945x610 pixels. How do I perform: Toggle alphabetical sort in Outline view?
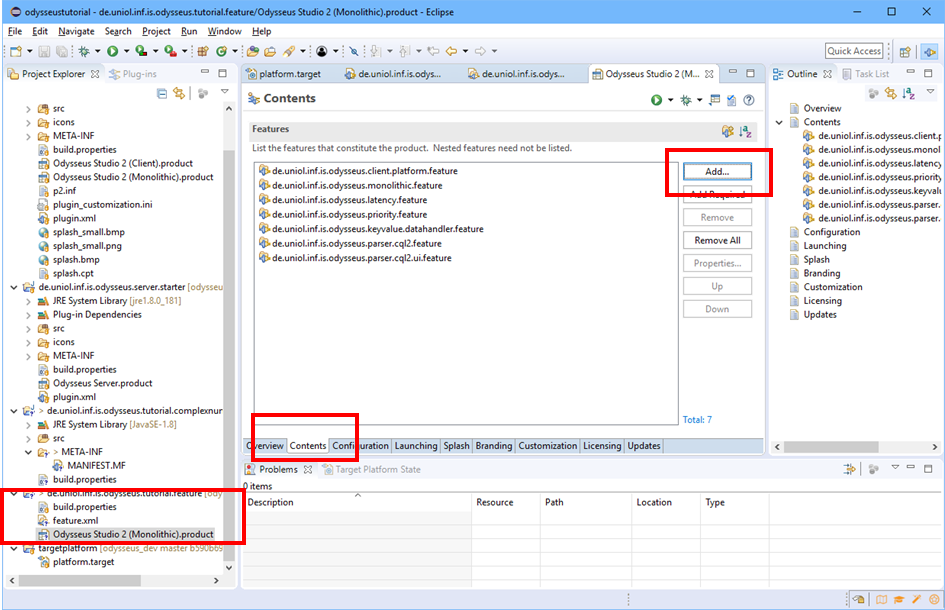coord(909,93)
